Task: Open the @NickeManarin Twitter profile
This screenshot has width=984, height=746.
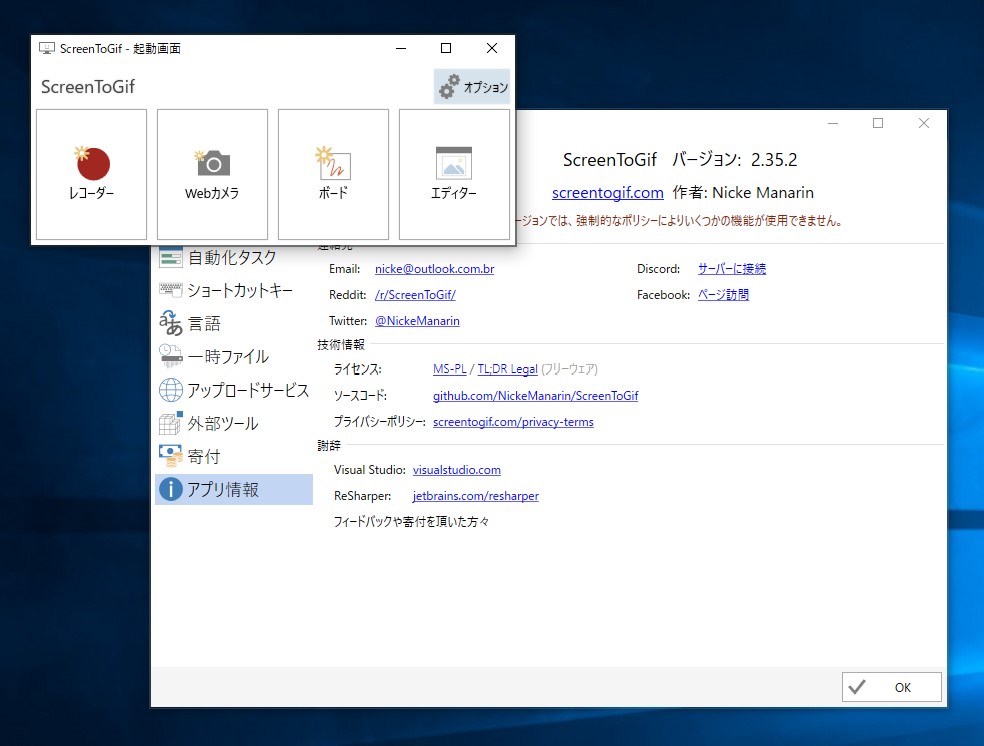Action: (x=417, y=321)
